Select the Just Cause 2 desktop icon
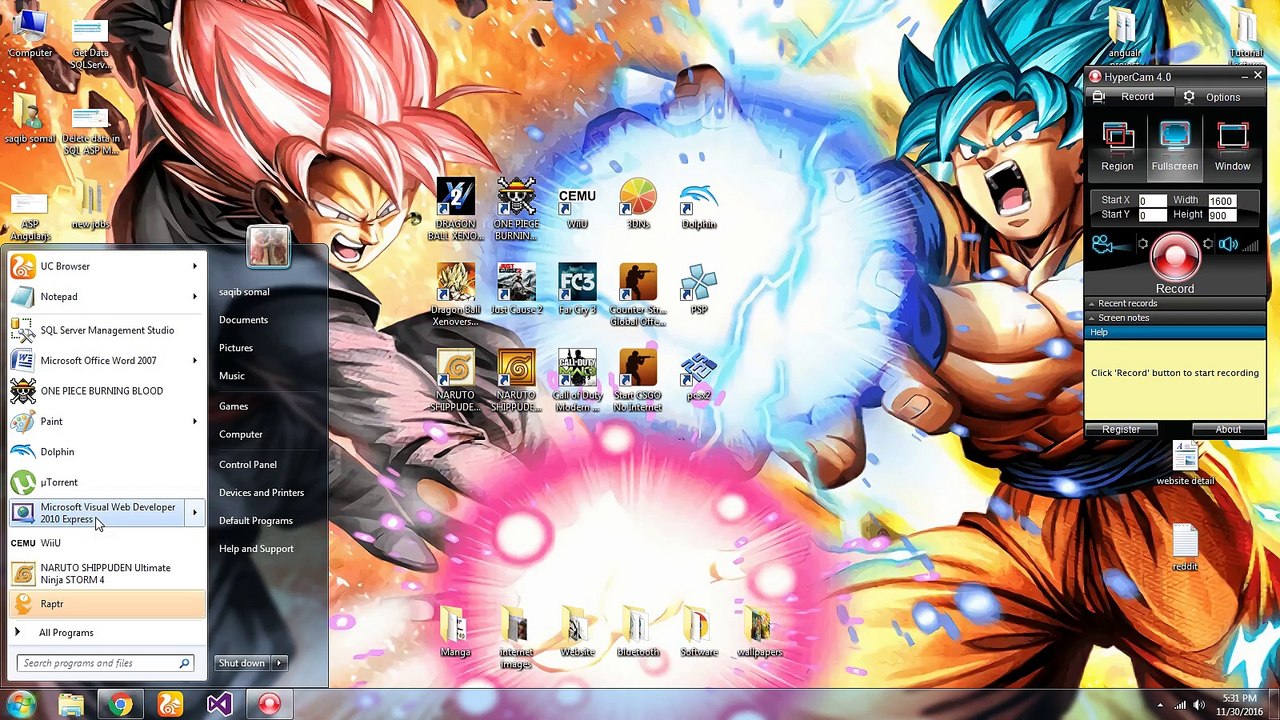 coord(516,290)
